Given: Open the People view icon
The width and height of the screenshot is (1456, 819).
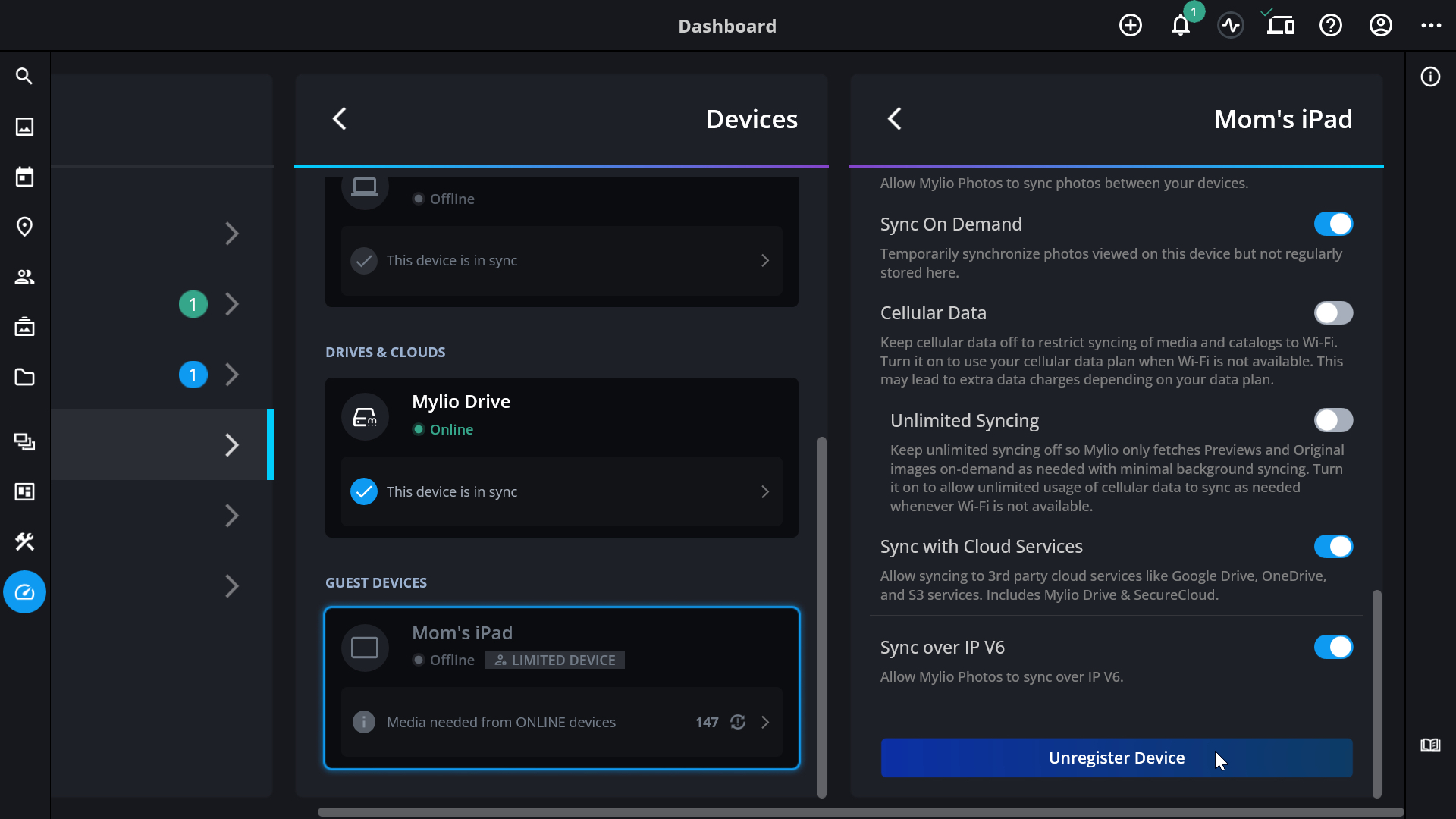Looking at the screenshot, I should point(24,277).
